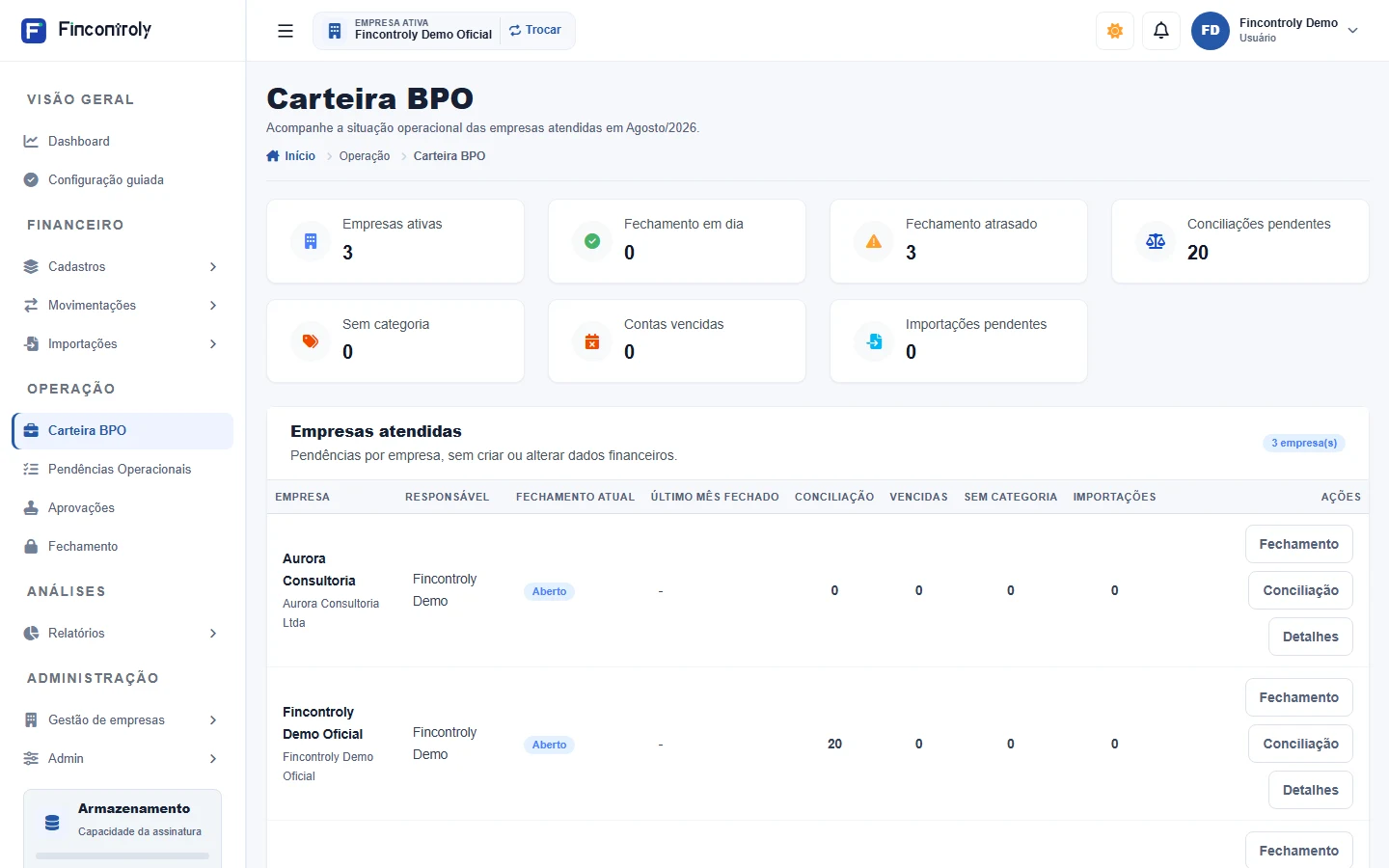
Task: Click the home icon in breadcrumb
Action: 273,156
